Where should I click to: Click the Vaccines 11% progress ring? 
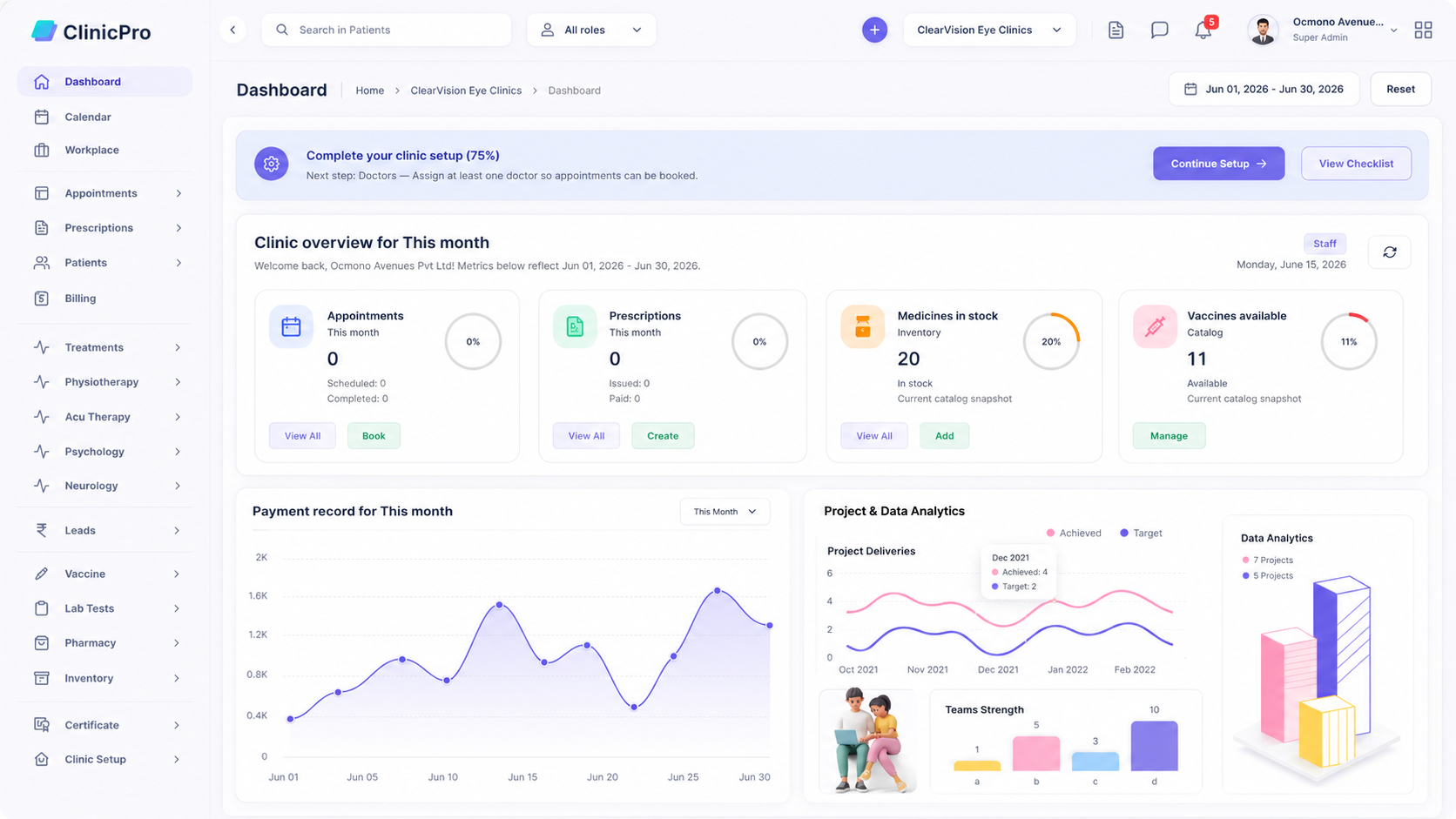click(1349, 341)
